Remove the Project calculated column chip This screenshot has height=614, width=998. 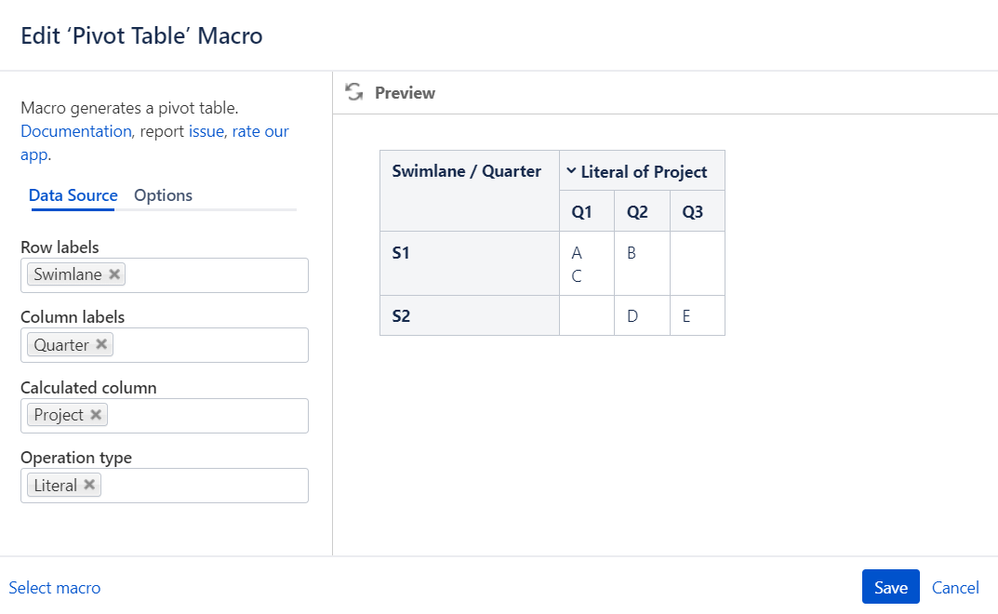(96, 414)
